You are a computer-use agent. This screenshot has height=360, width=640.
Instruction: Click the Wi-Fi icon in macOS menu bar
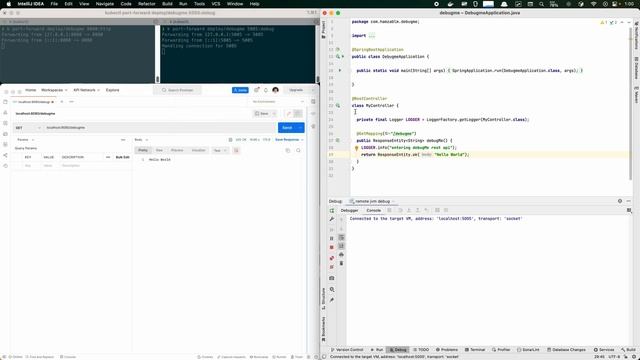[x=593, y=4]
